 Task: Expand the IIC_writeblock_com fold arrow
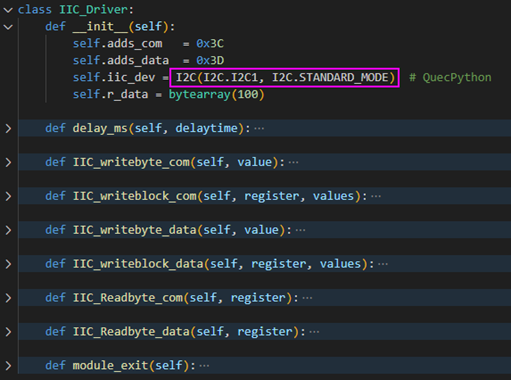click(x=8, y=196)
